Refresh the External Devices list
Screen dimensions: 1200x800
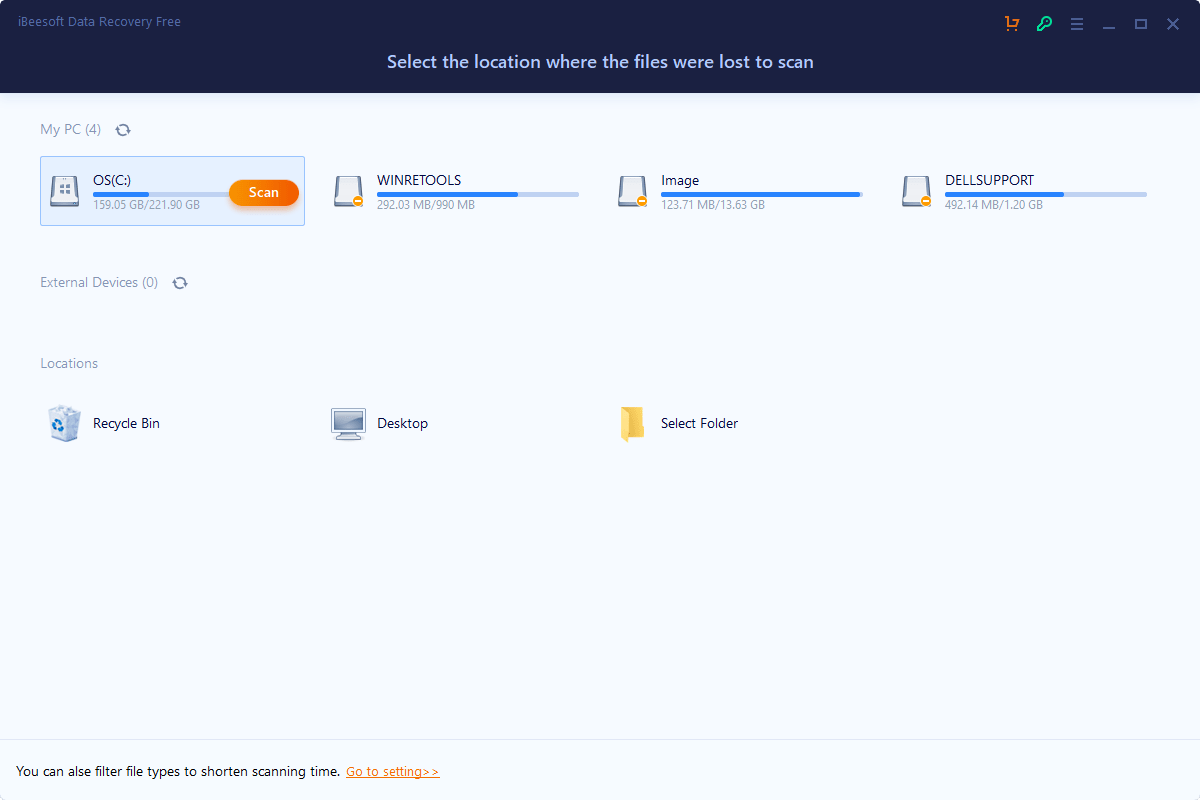[x=180, y=283]
